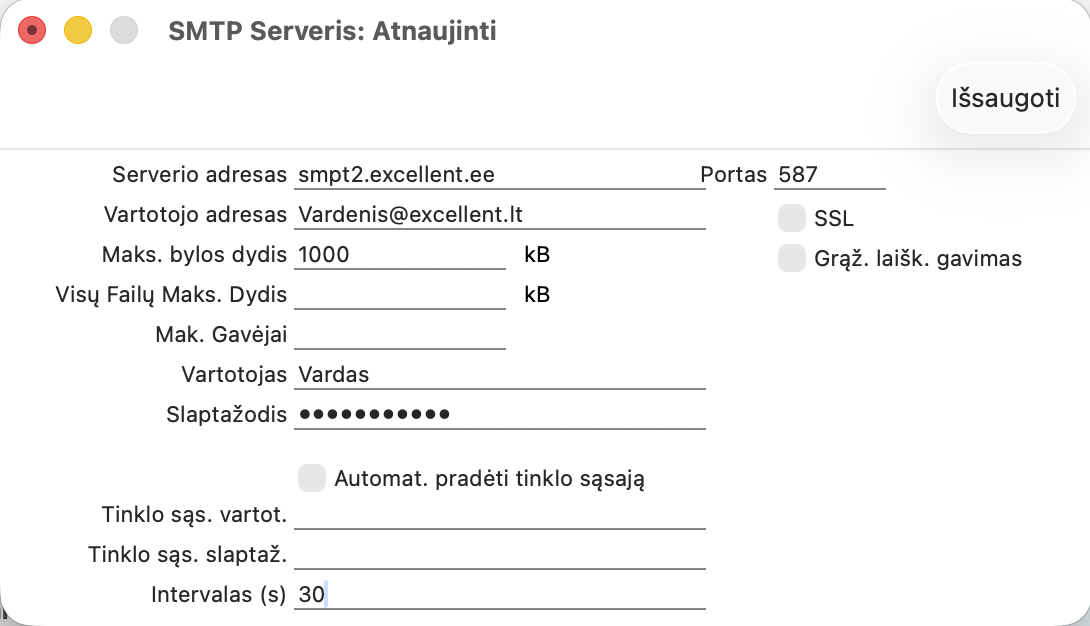Minimize the window with yellow button
The width and height of the screenshot is (1090, 626).
(78, 31)
